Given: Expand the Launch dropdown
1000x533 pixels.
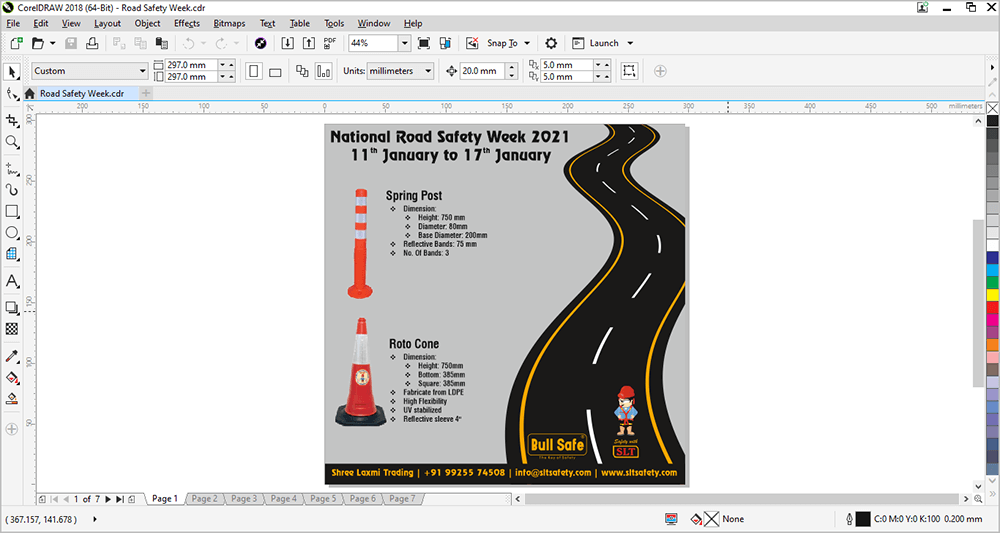Looking at the screenshot, I should coord(630,43).
